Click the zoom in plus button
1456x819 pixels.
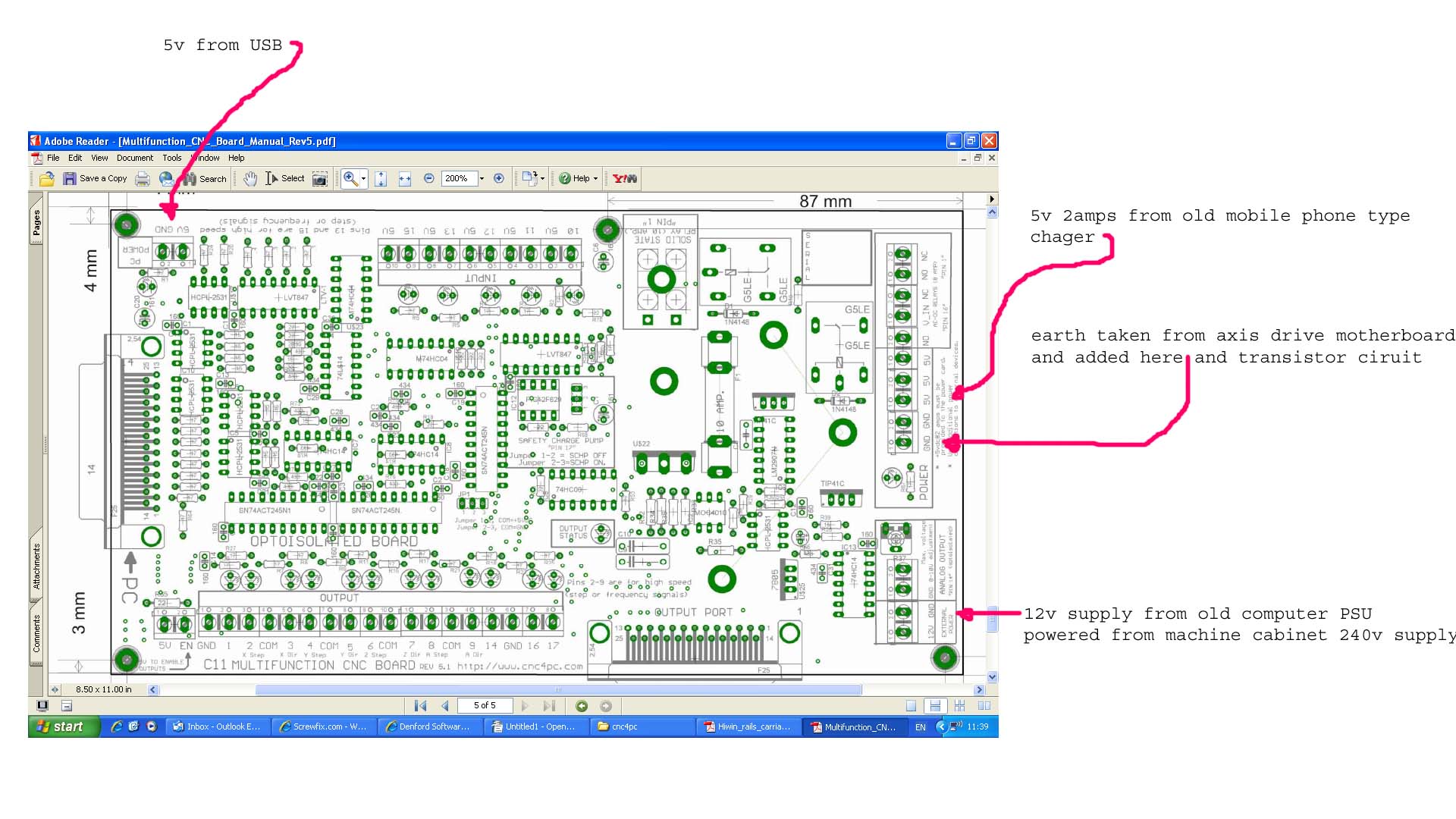[499, 179]
